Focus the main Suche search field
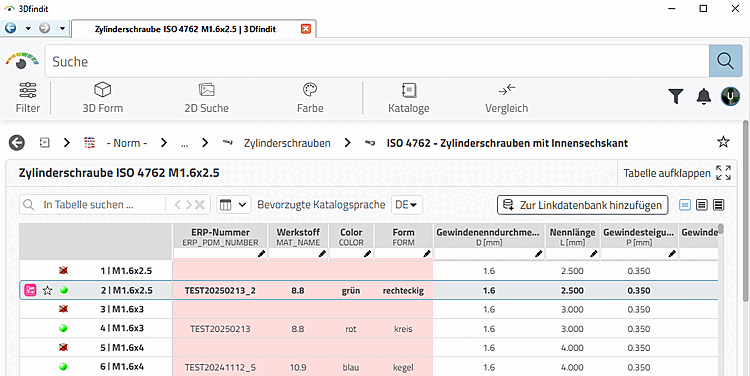Image resolution: width=750 pixels, height=376 pixels. (376, 61)
